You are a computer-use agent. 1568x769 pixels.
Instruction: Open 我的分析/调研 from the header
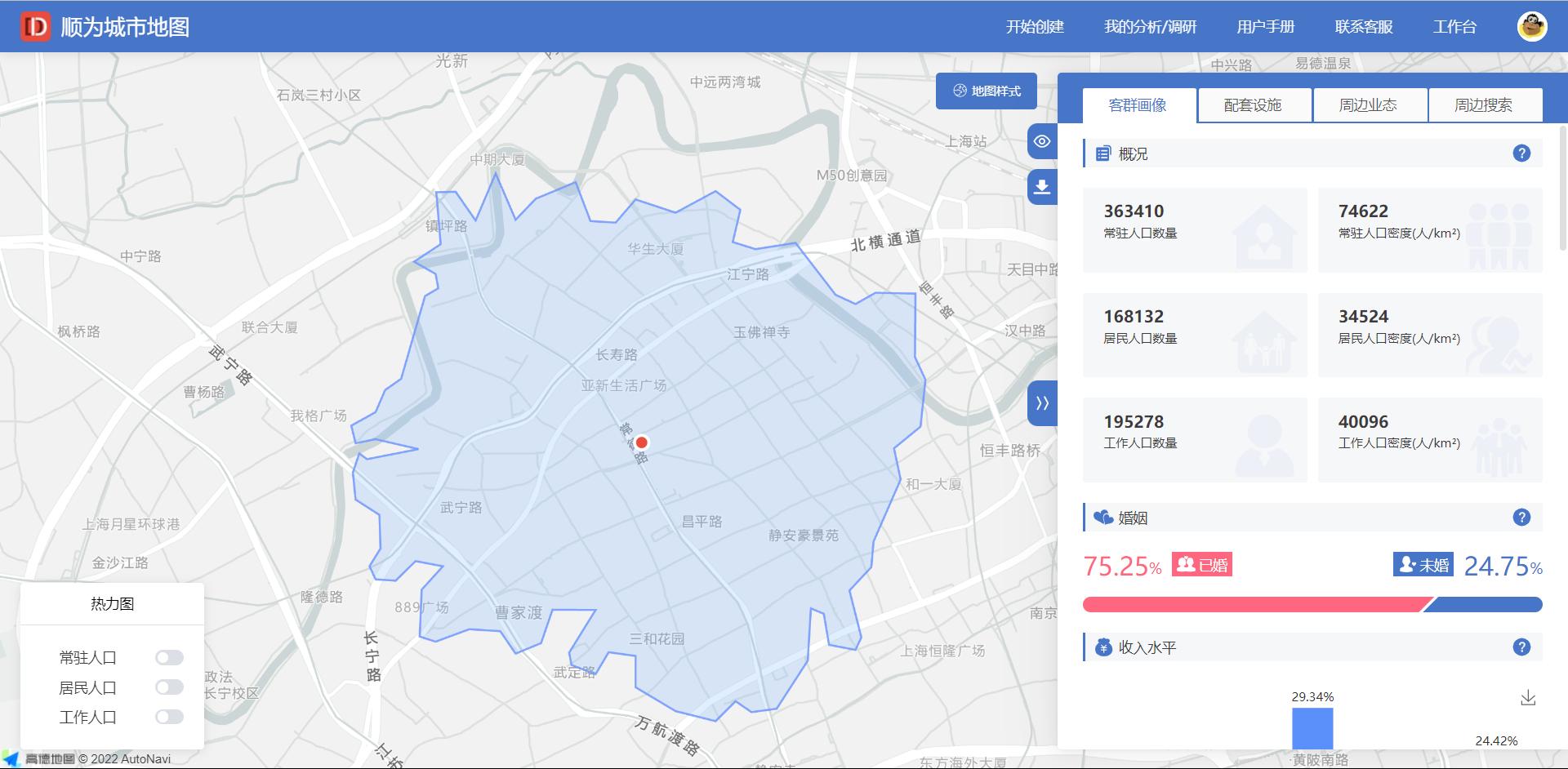[x=1149, y=27]
